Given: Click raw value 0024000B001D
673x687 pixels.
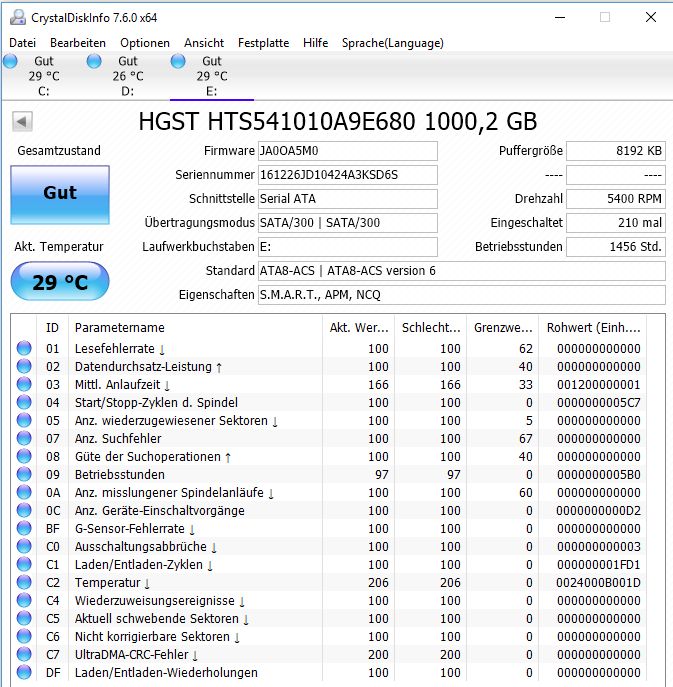Looking at the screenshot, I should coord(599,582).
